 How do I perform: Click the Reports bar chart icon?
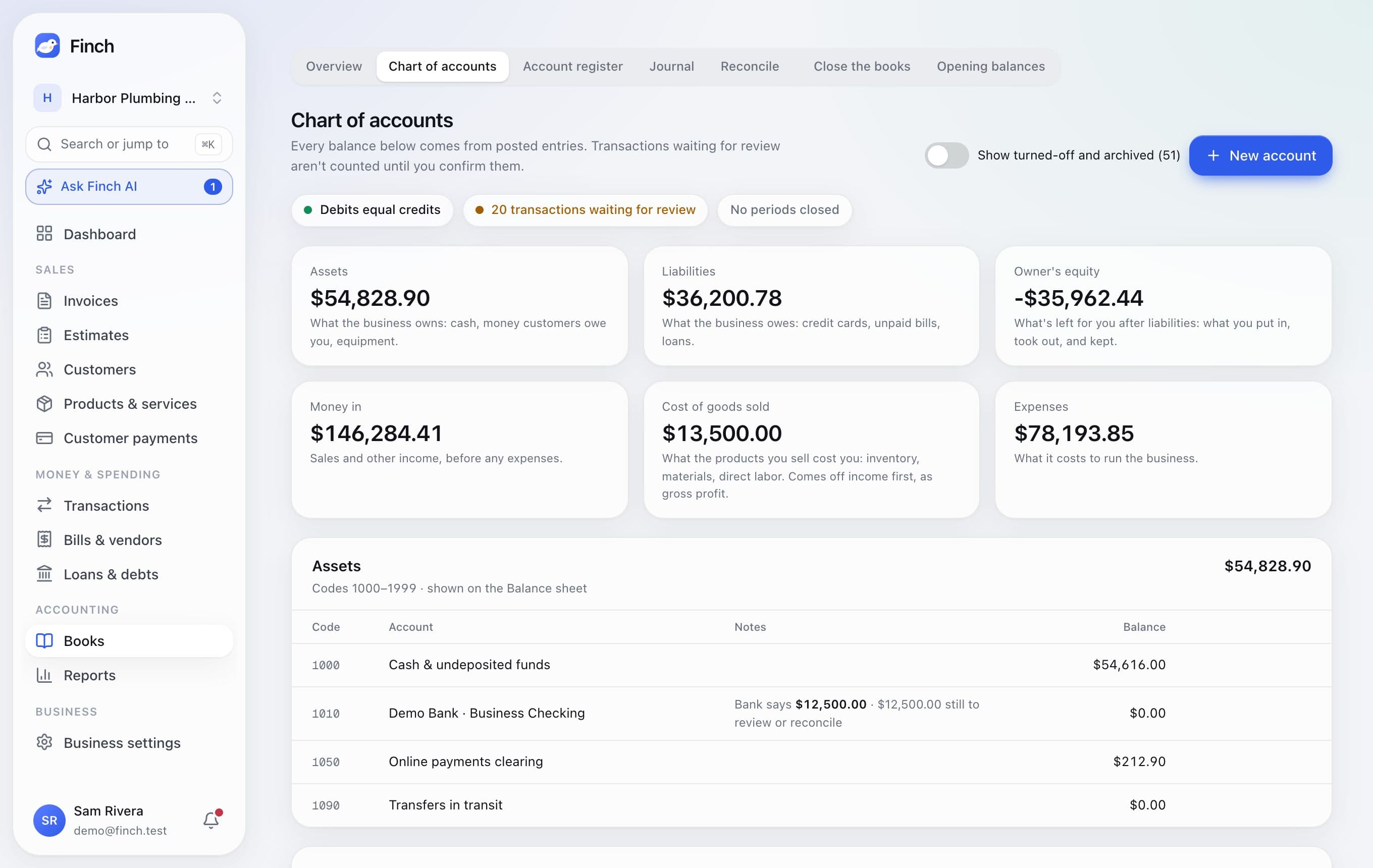(44, 675)
